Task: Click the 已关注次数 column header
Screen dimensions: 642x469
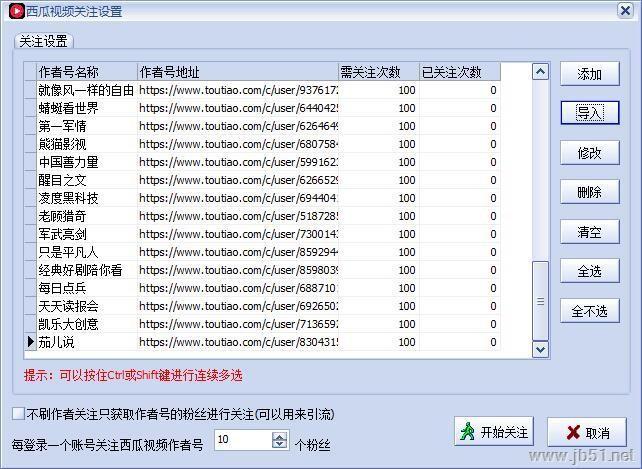Action: (459, 72)
